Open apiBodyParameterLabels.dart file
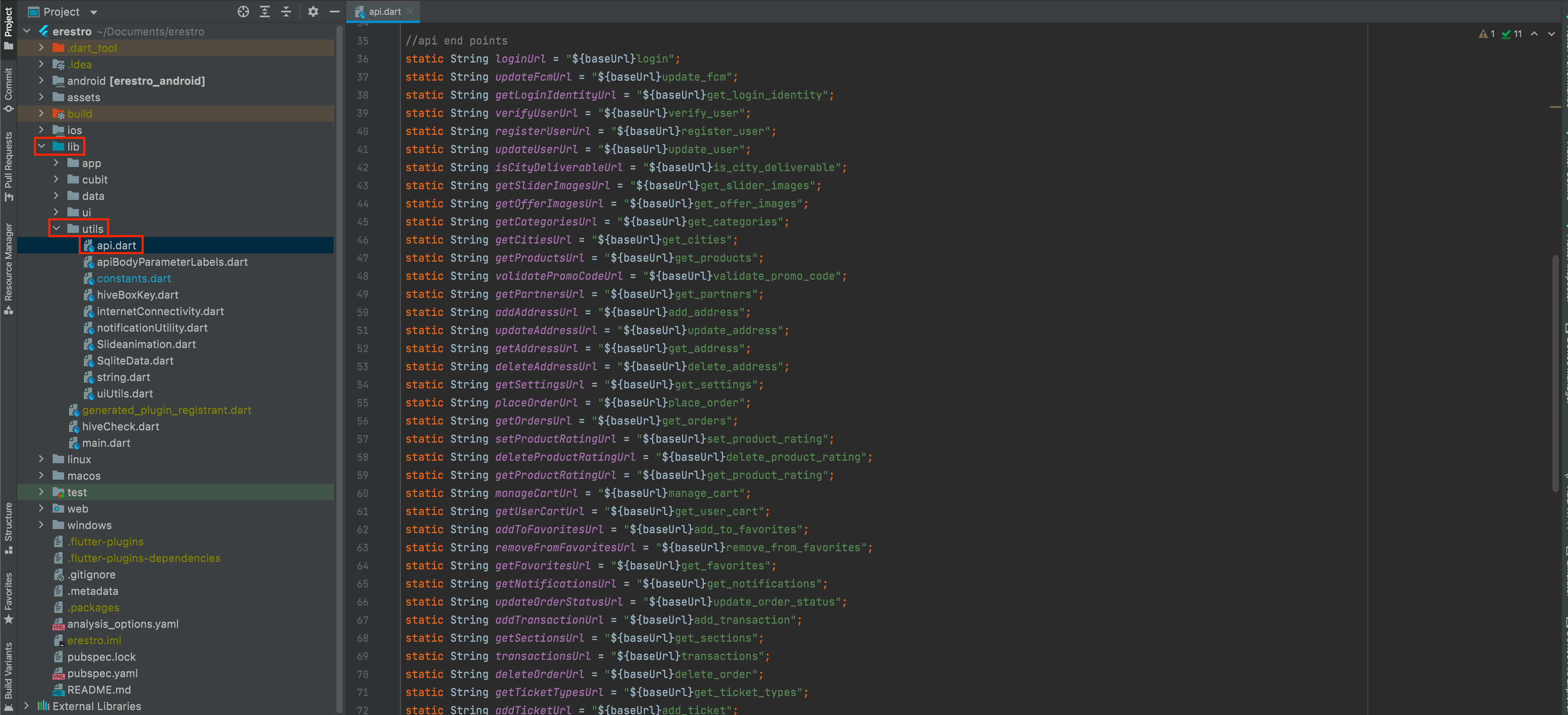The width and height of the screenshot is (1568, 715). 166,261
